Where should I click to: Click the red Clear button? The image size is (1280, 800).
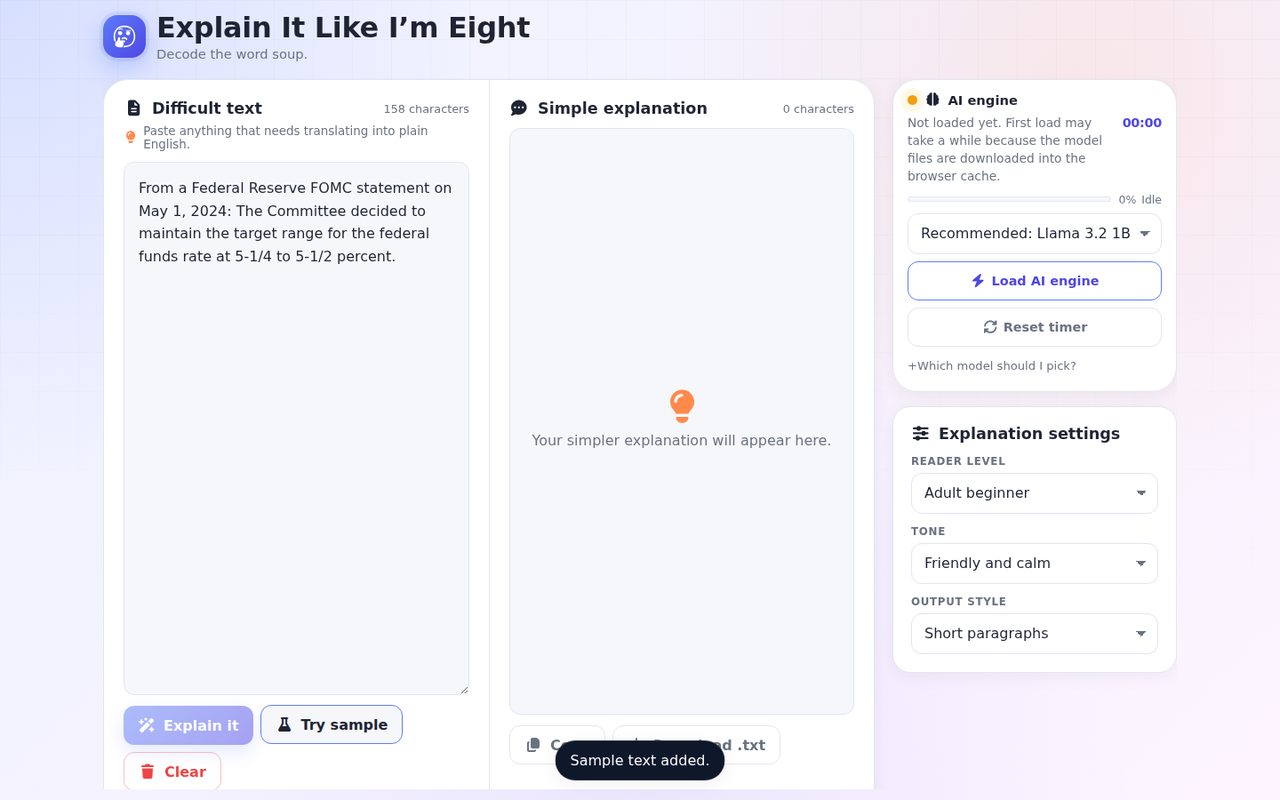[172, 771]
